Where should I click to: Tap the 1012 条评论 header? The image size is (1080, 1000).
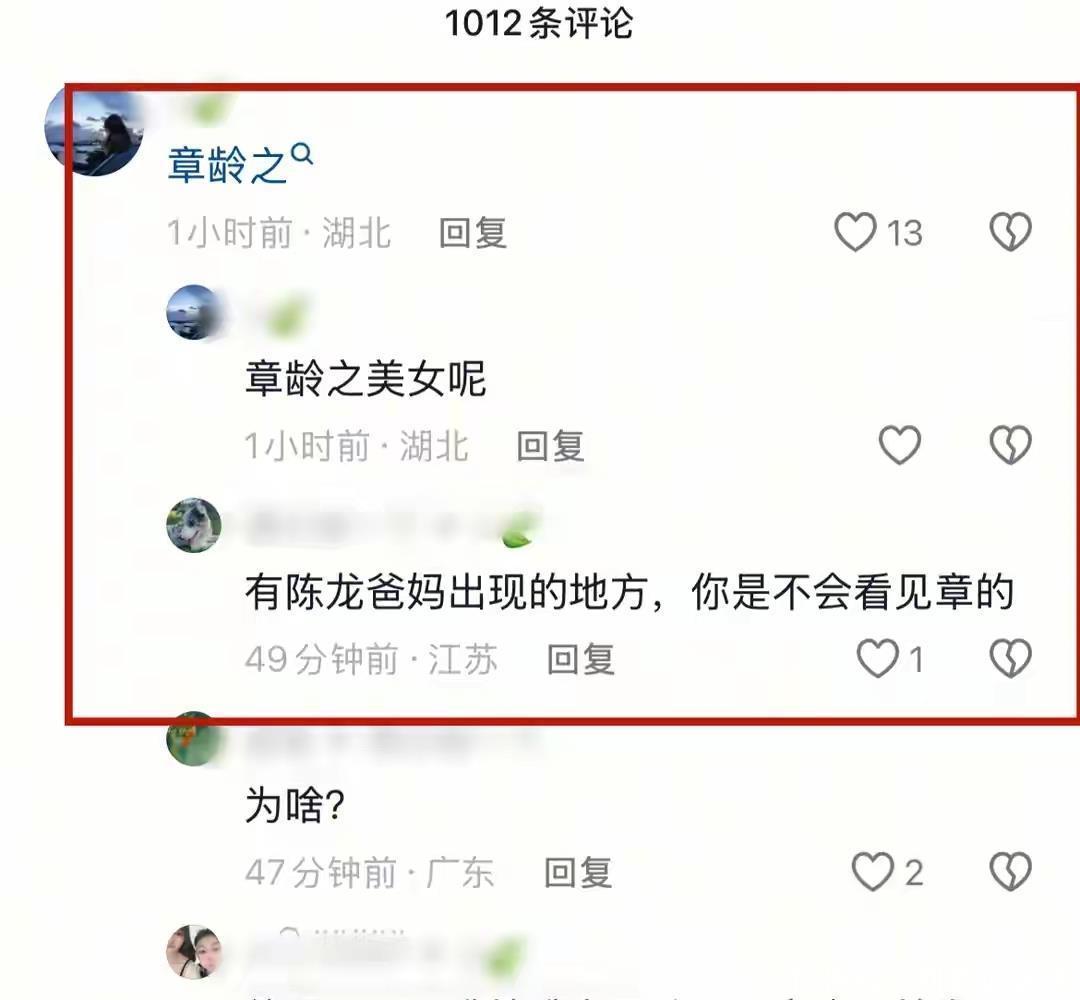coord(539,23)
